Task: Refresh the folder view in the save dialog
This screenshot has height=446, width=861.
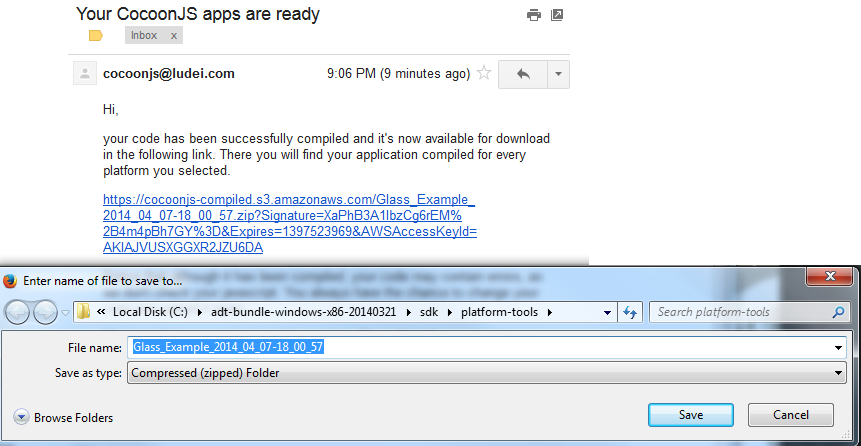Action: [x=630, y=312]
